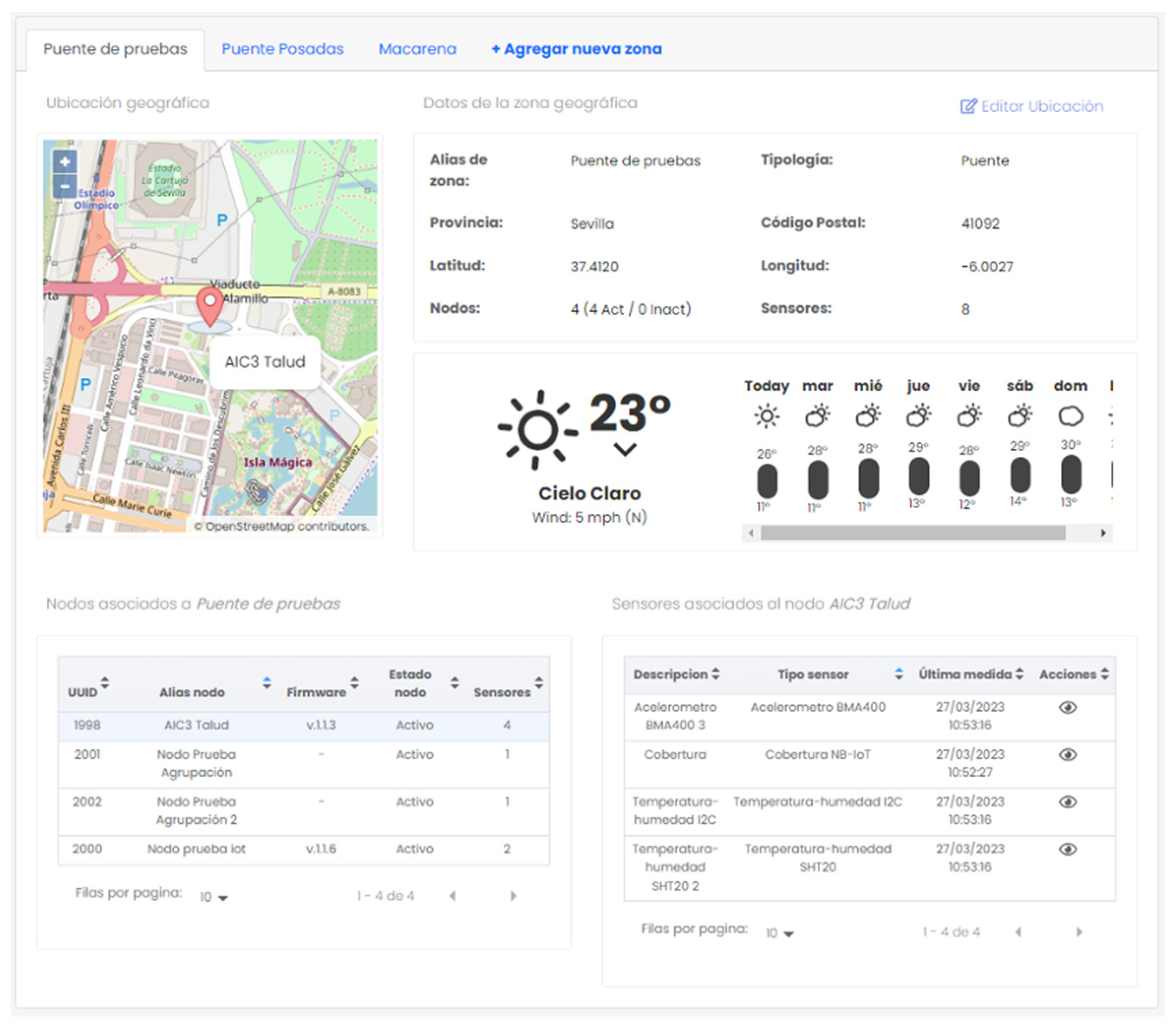The height and width of the screenshot is (1028, 1176).
Task: Sort sensors table by Descripcion
Action: coord(715,674)
